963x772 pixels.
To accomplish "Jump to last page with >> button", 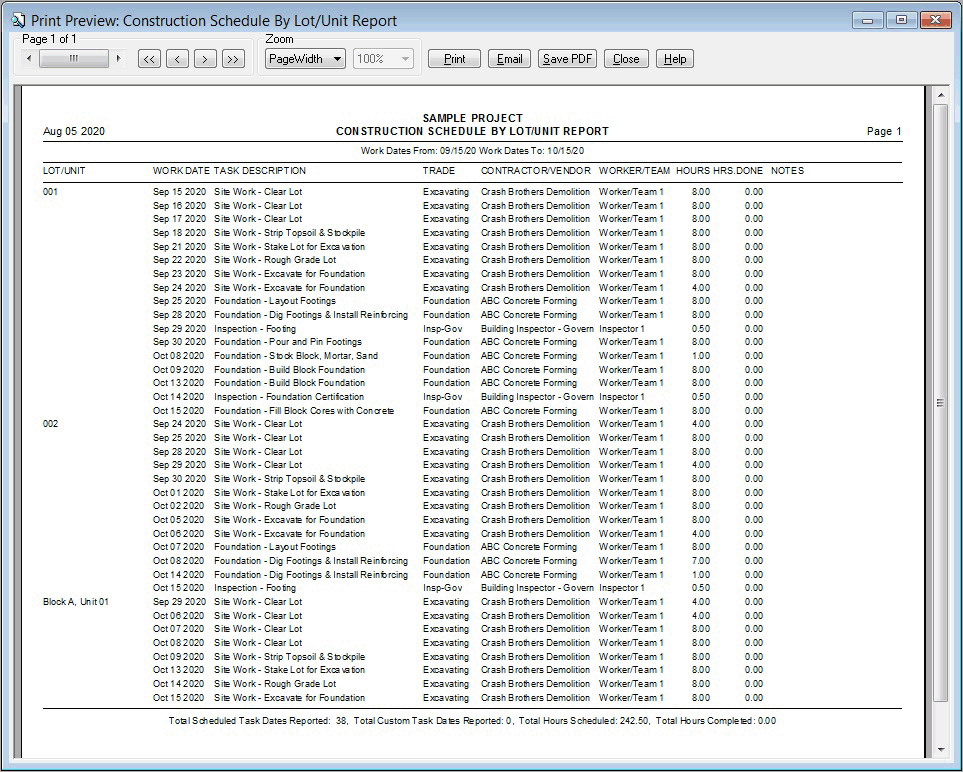I will click(x=233, y=59).
